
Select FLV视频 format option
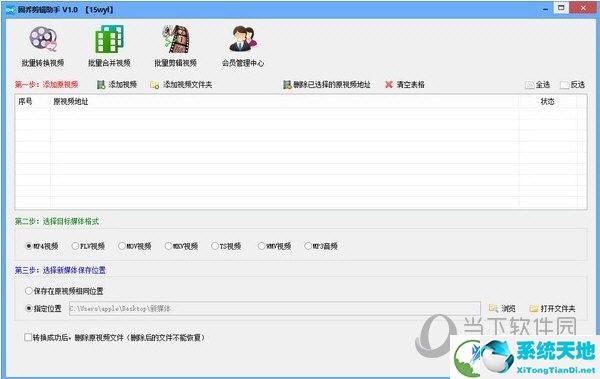point(88,246)
